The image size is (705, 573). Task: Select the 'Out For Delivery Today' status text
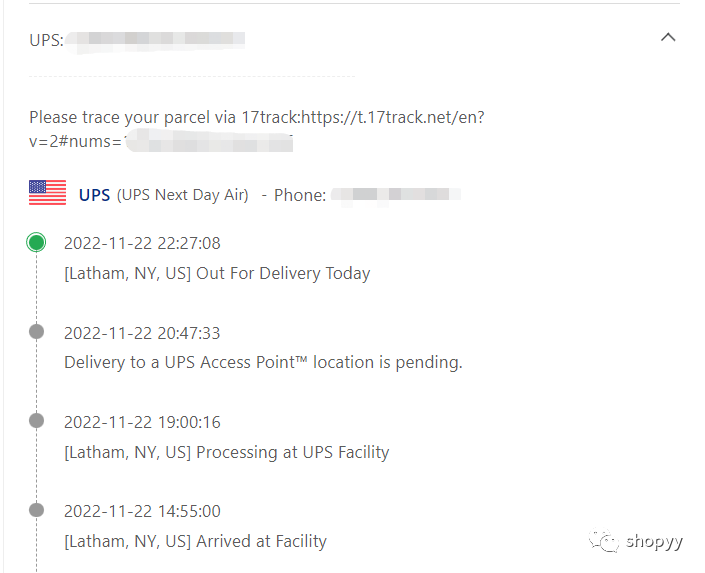[x=283, y=273]
